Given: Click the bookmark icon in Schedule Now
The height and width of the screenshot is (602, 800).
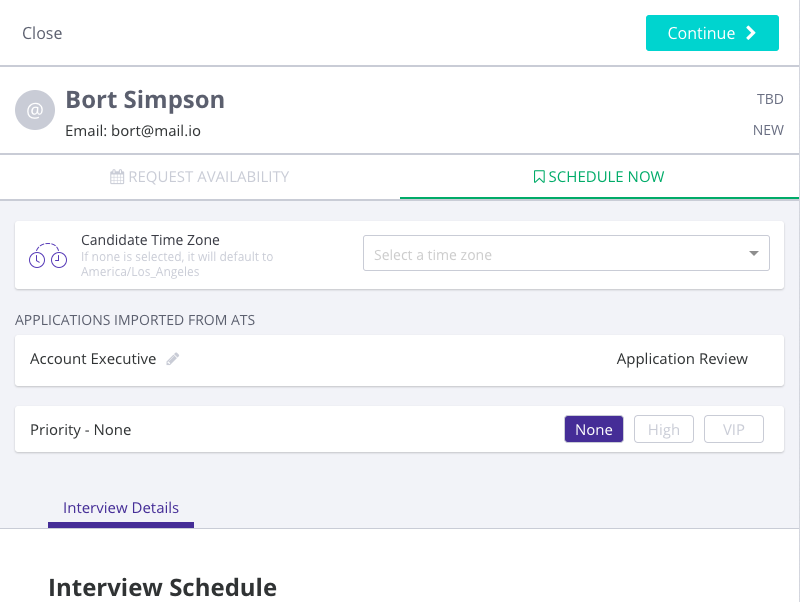Looking at the screenshot, I should 539,177.
